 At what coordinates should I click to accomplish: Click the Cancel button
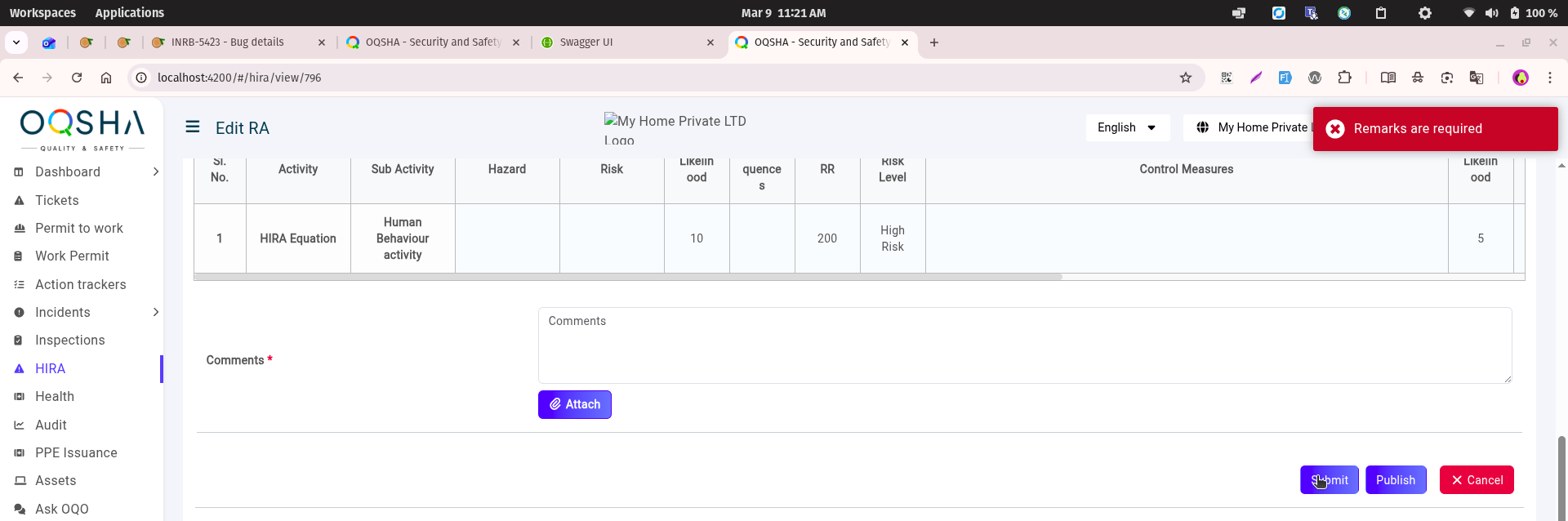[x=1477, y=480]
